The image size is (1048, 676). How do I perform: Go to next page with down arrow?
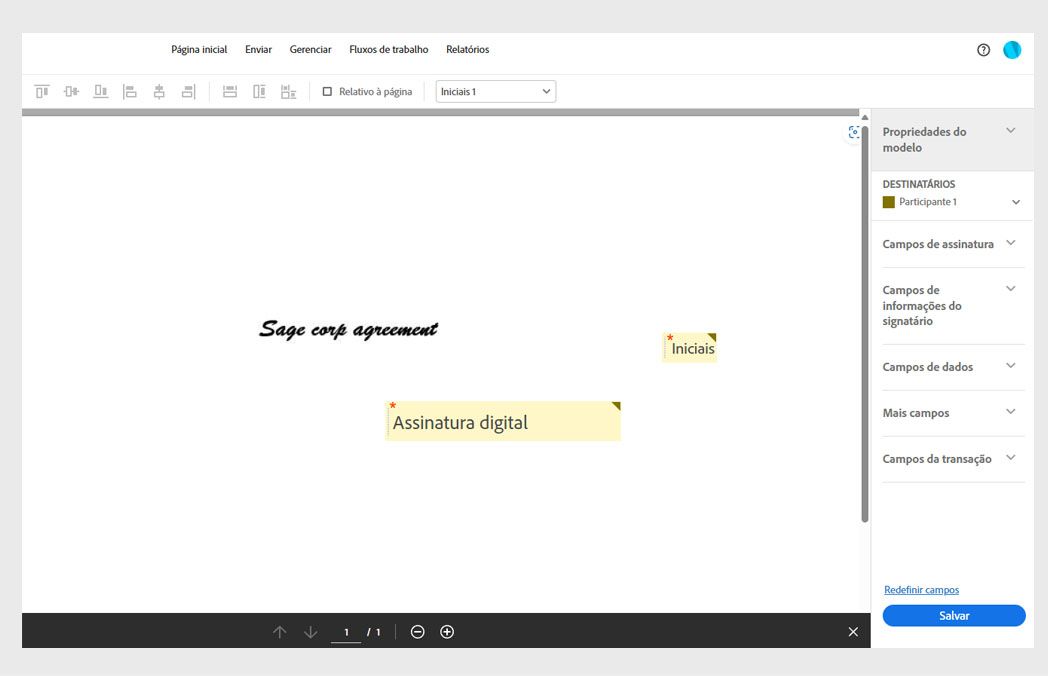click(310, 632)
